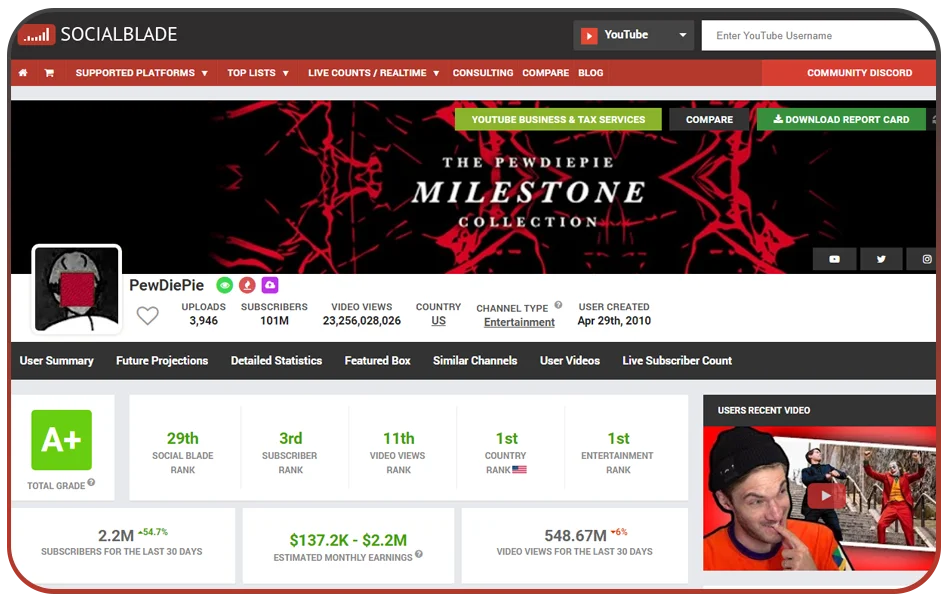Click the 1st Country Rank value
Screen dimensions: 950x600
click(507, 438)
